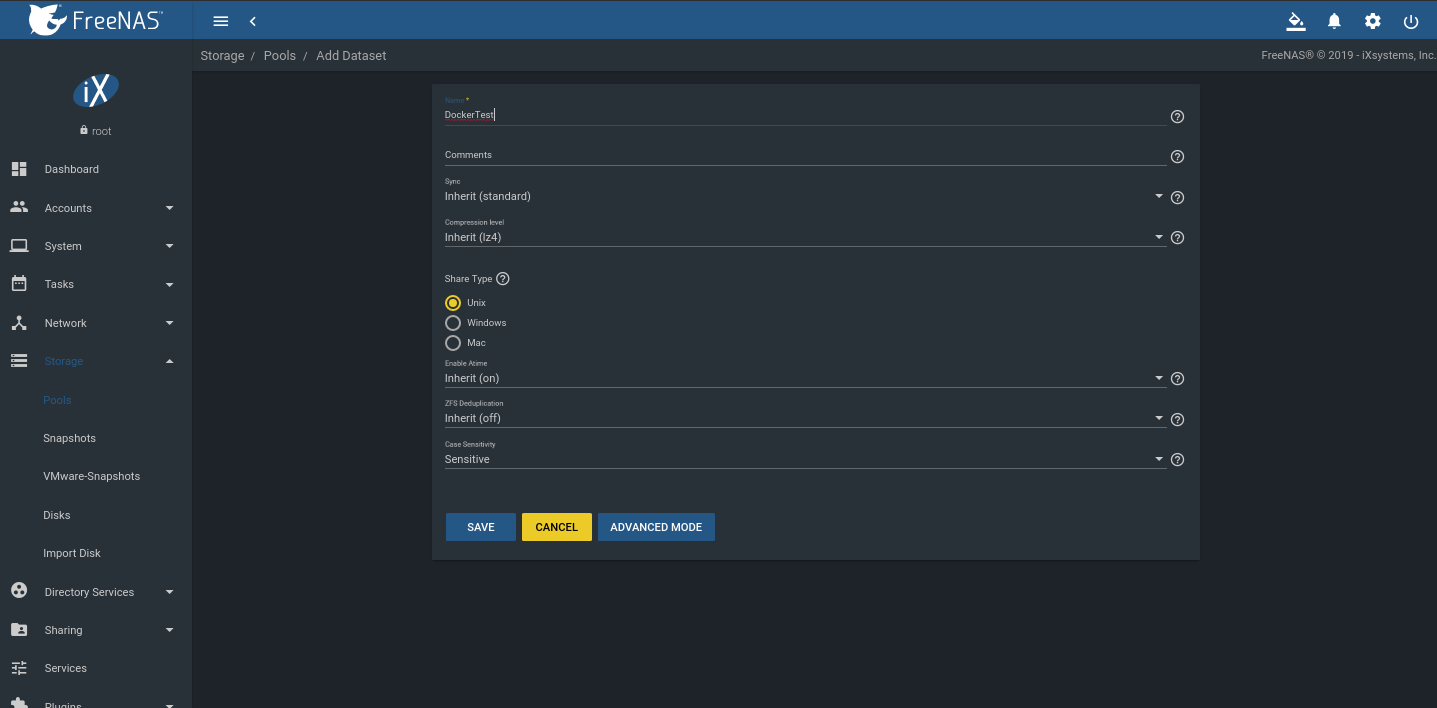Click the iX systems logo

click(x=96, y=91)
